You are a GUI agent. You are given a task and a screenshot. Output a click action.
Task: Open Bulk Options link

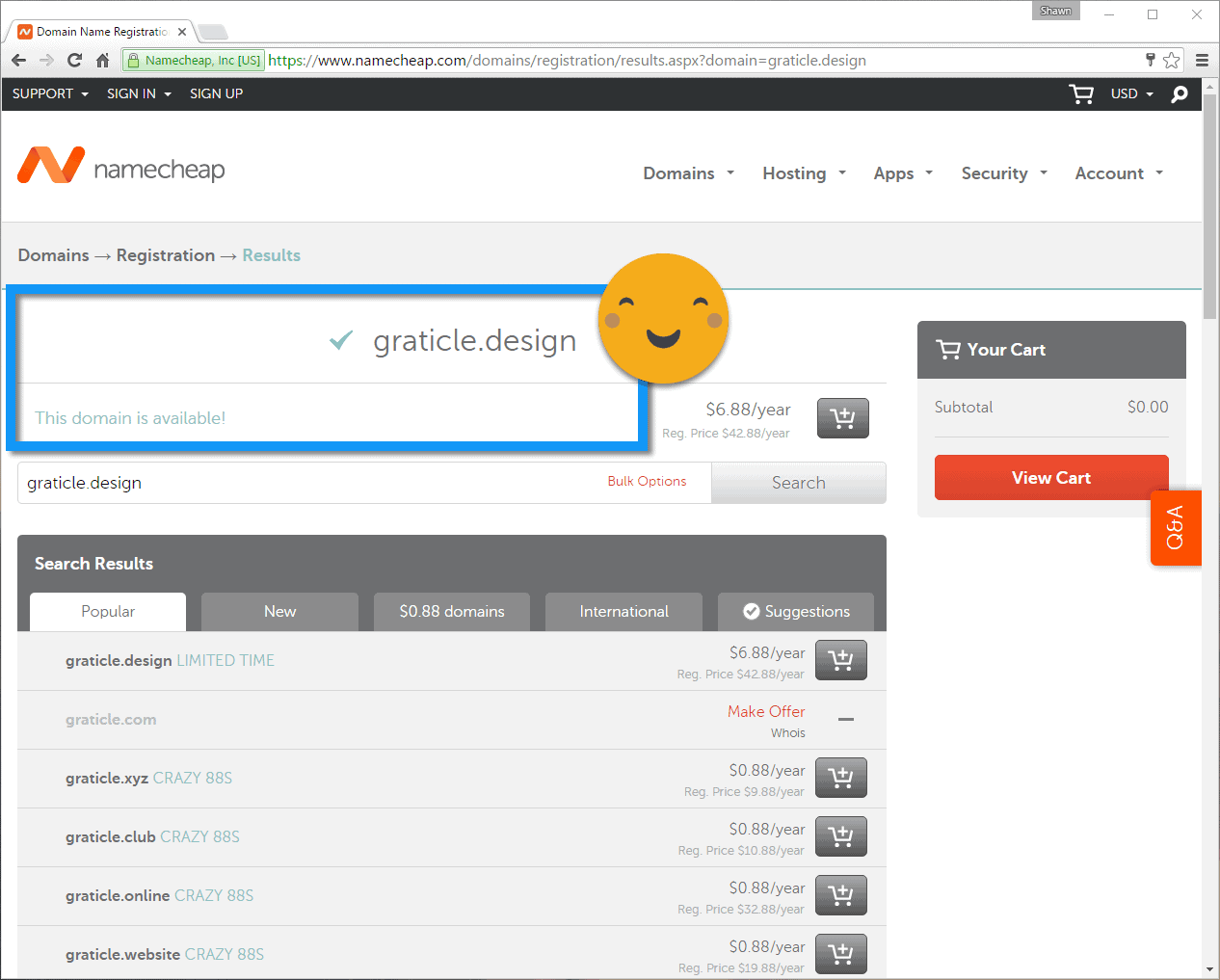tap(647, 481)
